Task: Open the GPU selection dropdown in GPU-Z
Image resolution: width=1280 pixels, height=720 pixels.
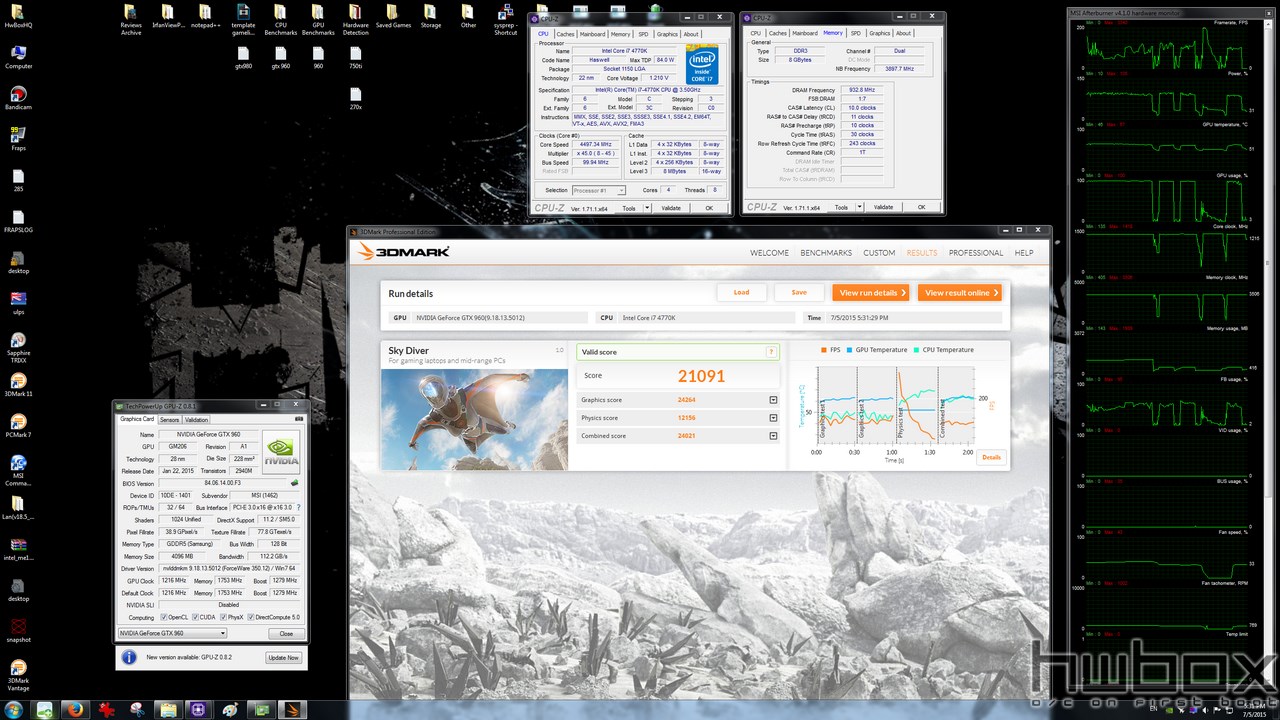Action: pos(171,633)
